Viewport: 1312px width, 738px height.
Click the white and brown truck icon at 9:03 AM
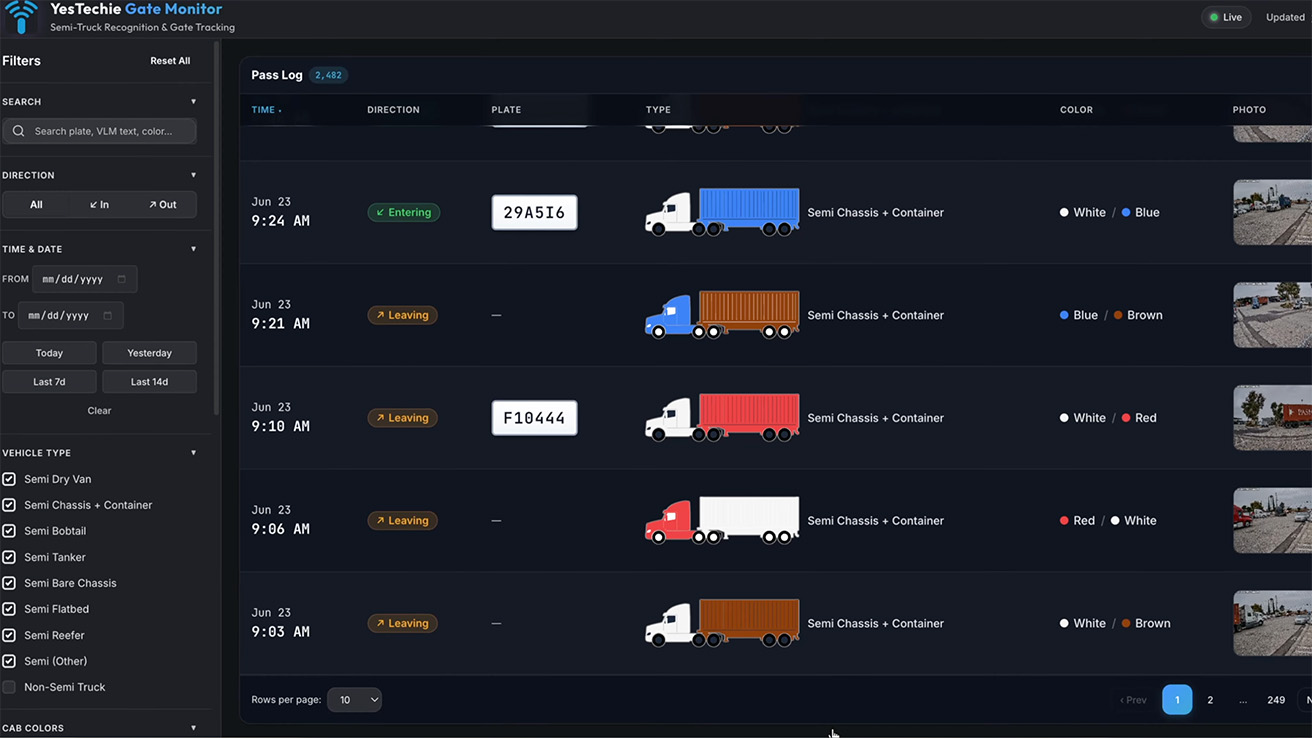point(722,623)
